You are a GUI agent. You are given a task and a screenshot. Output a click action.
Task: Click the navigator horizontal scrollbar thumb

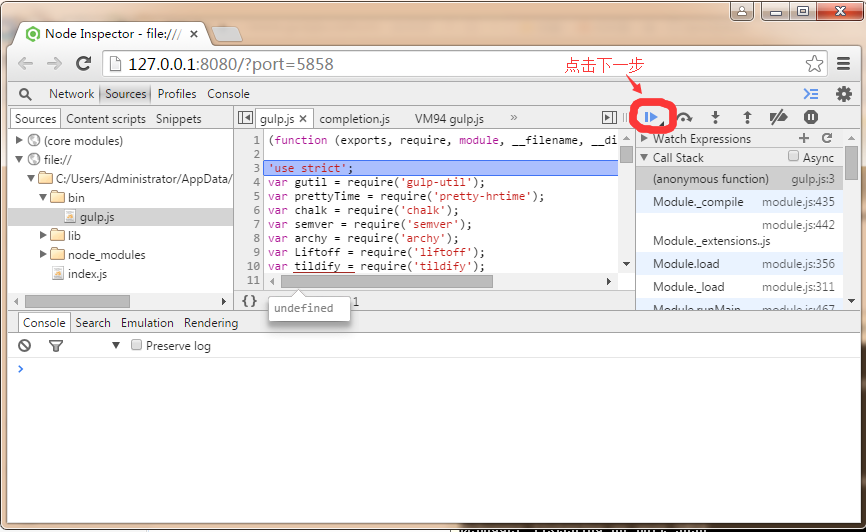[x=77, y=301]
